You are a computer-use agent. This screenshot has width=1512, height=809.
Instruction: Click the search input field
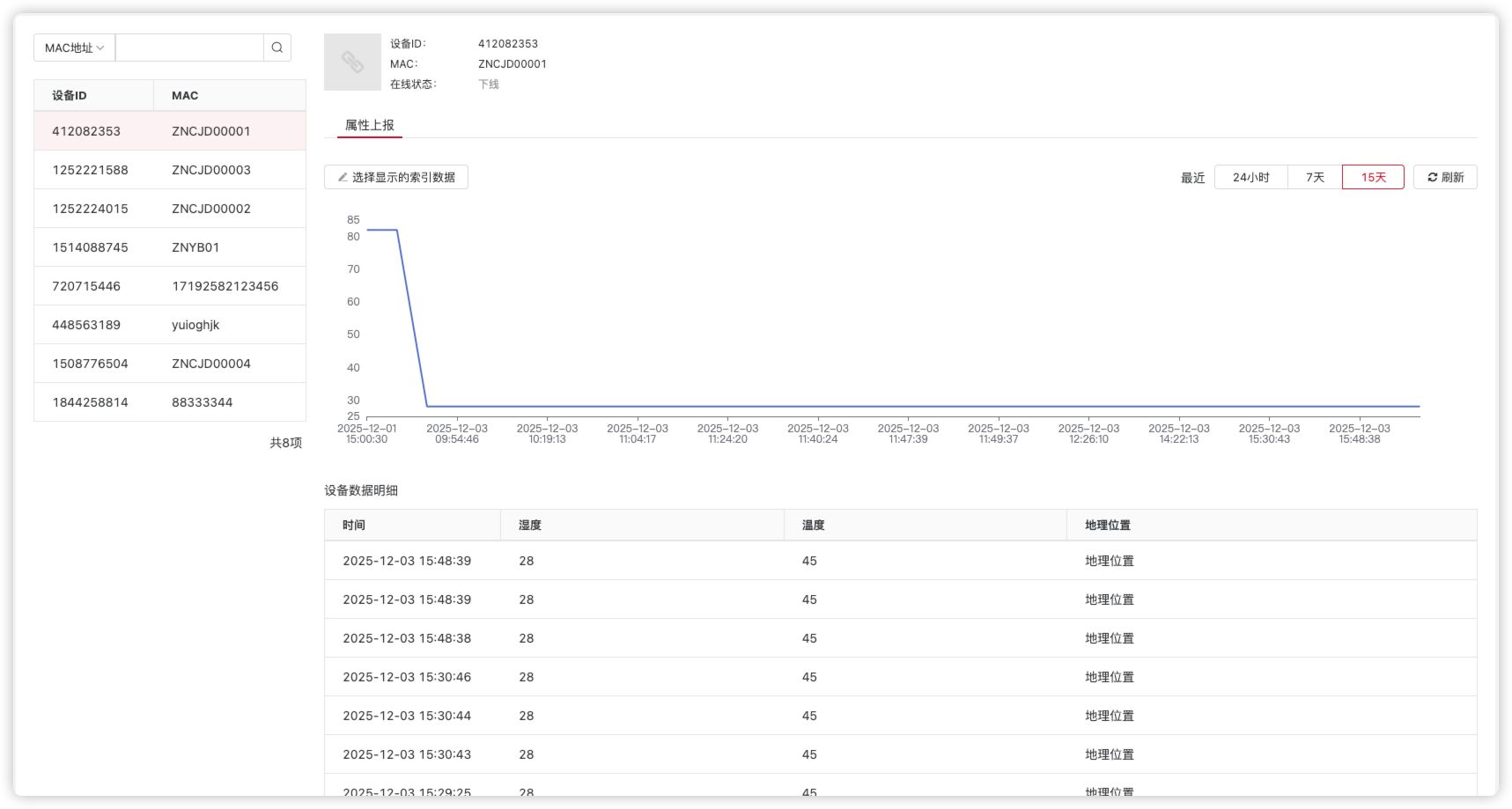(189, 48)
